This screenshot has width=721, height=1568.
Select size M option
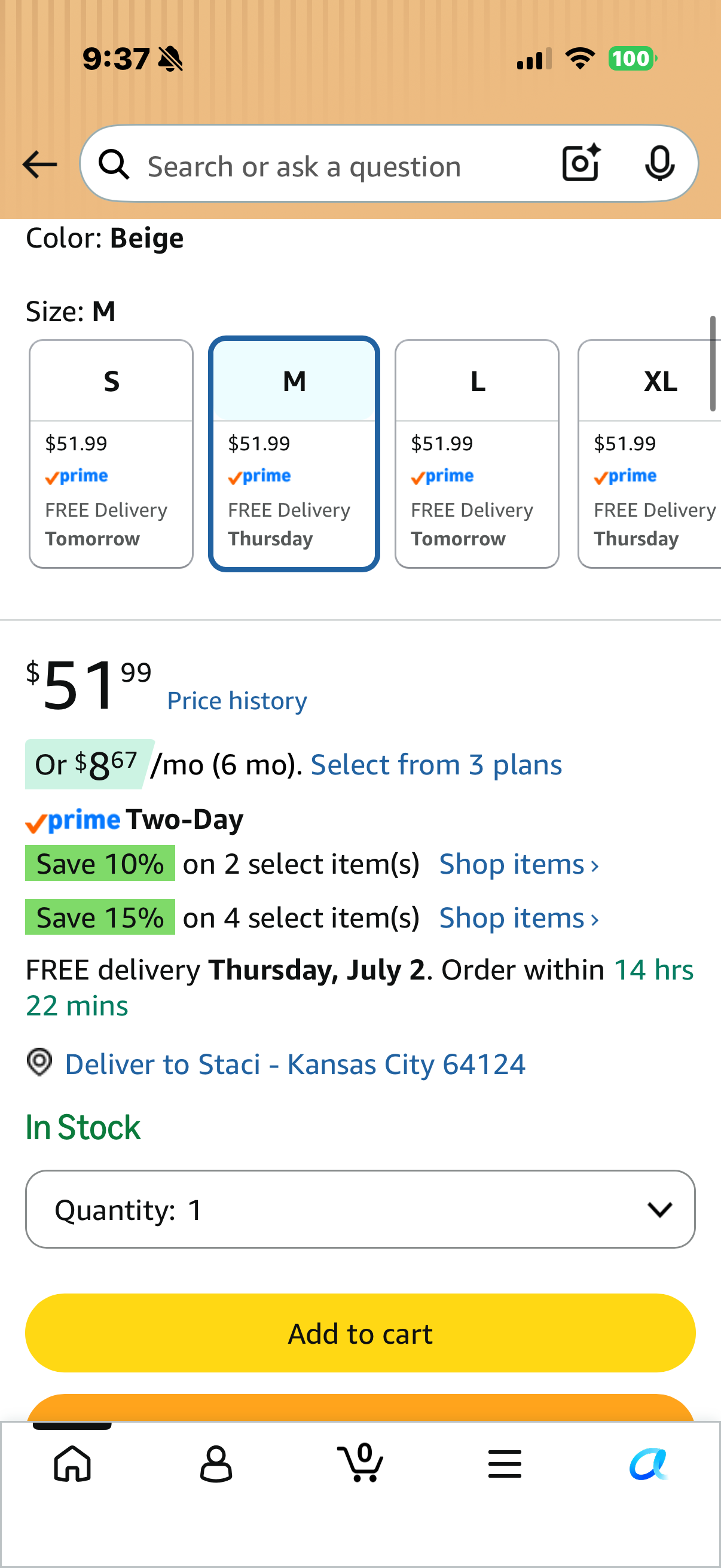coord(294,454)
